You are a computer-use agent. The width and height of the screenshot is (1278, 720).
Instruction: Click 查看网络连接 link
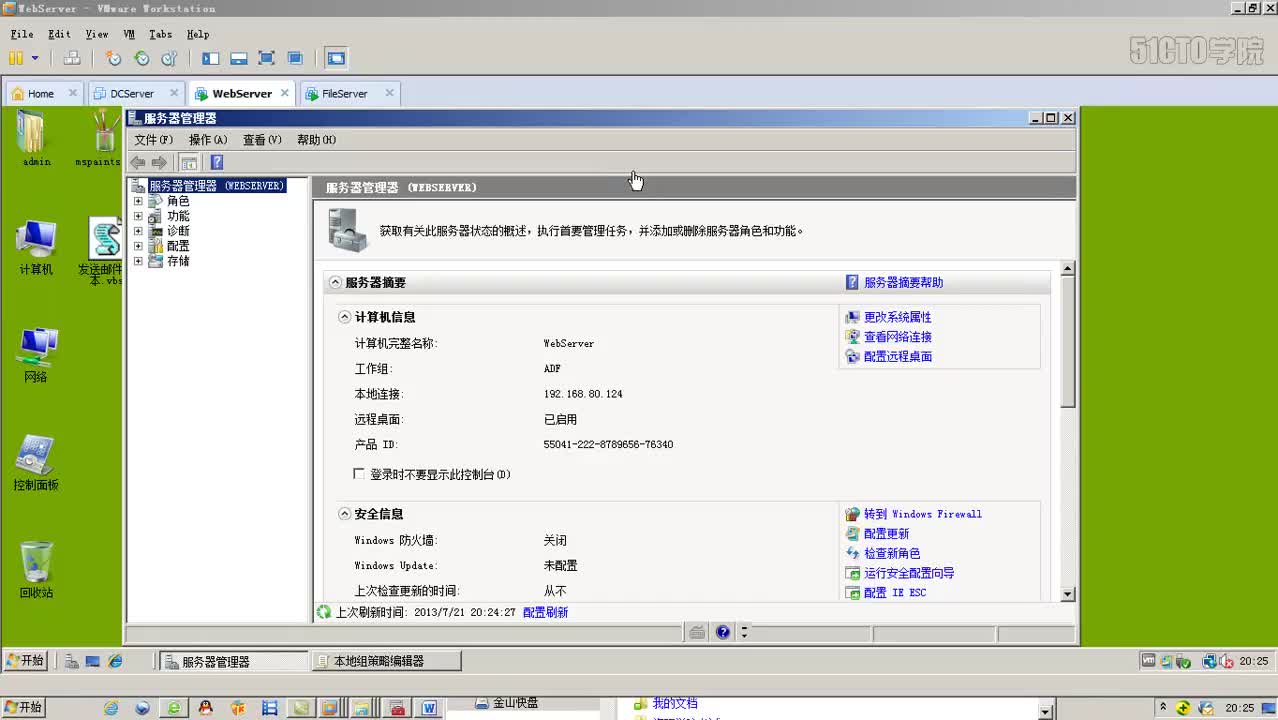click(x=897, y=337)
